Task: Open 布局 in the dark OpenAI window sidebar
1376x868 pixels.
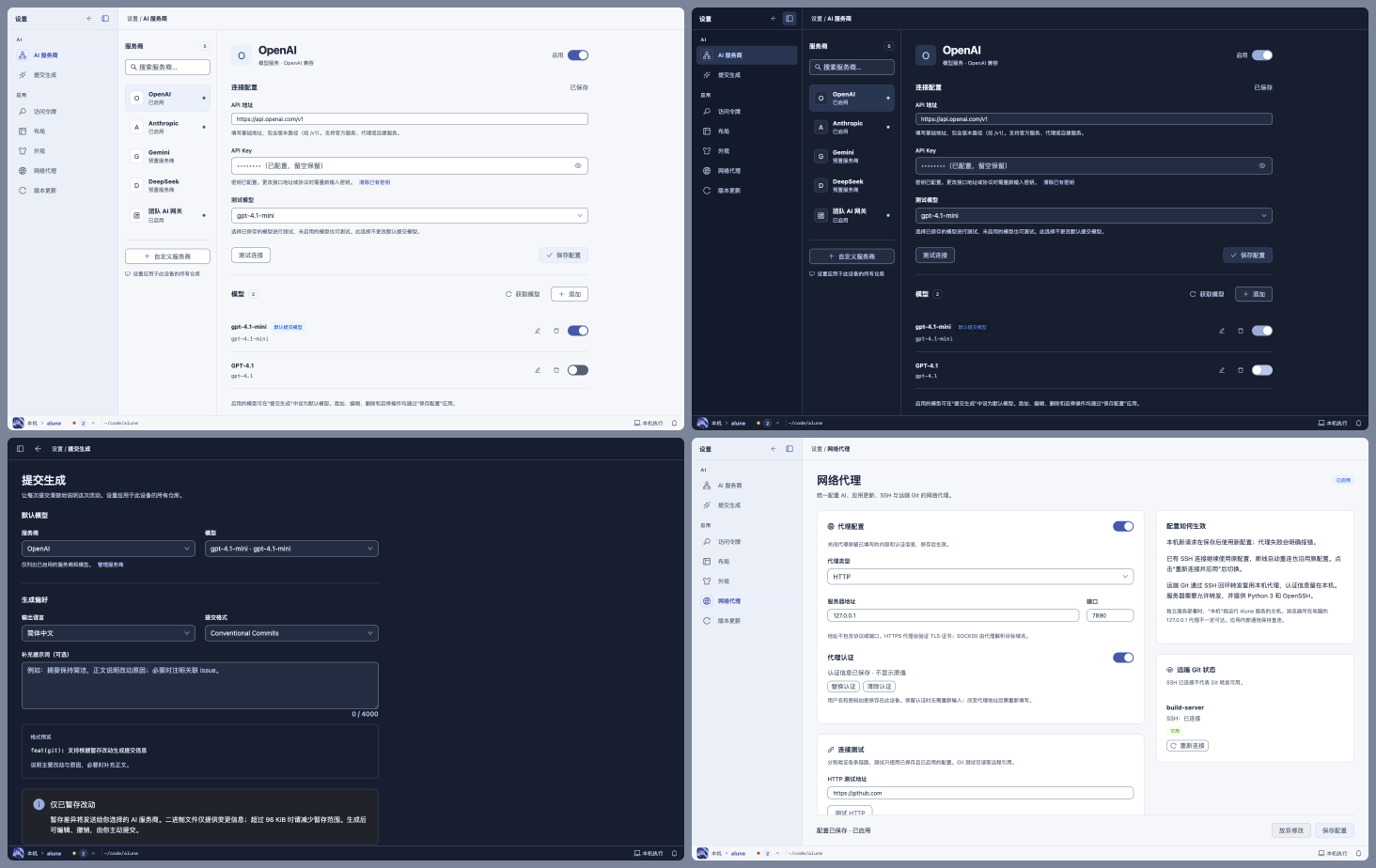Action: (747, 132)
